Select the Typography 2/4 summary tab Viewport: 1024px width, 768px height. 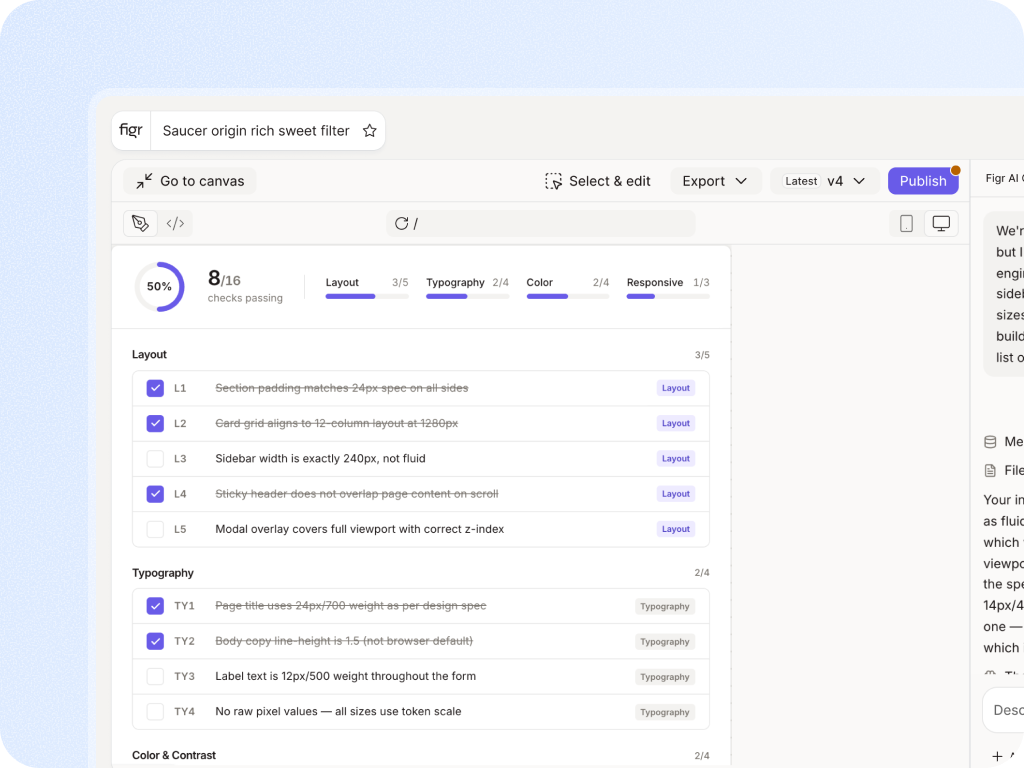coord(468,287)
